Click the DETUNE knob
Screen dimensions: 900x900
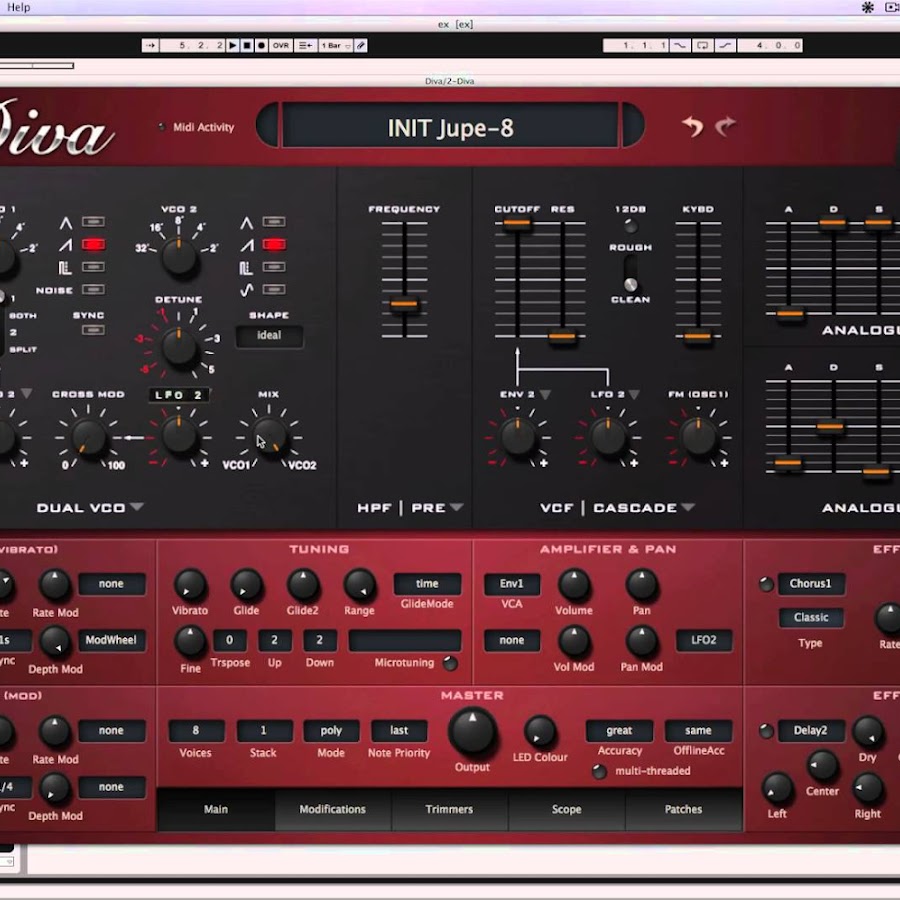click(179, 346)
